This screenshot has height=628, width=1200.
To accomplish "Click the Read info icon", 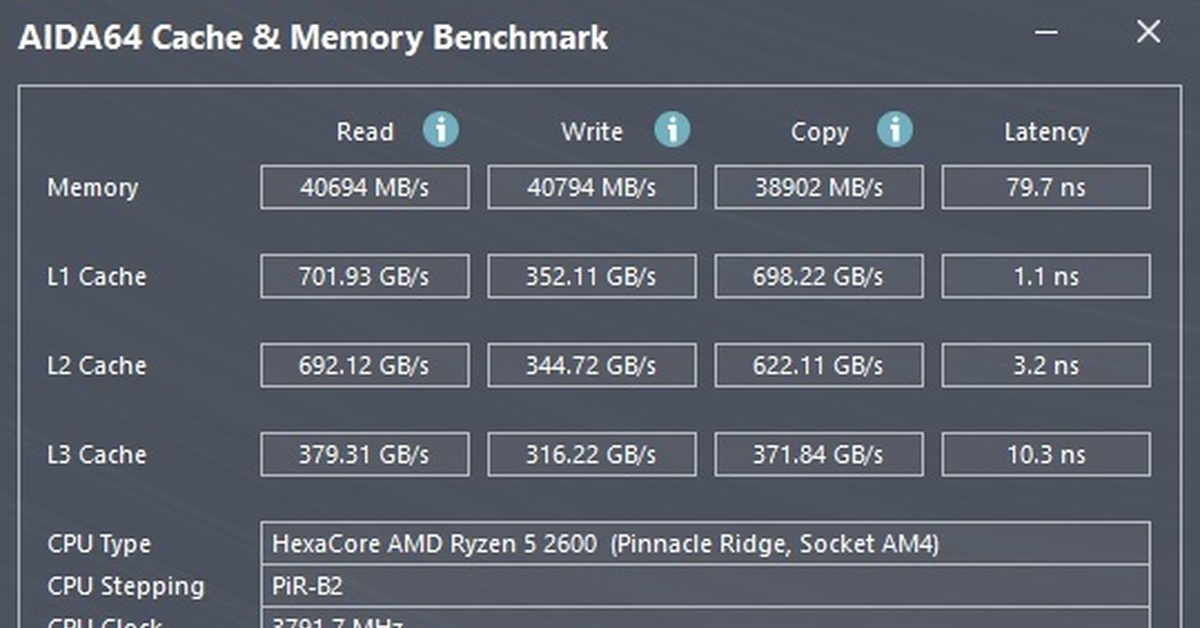I will (x=440, y=130).
